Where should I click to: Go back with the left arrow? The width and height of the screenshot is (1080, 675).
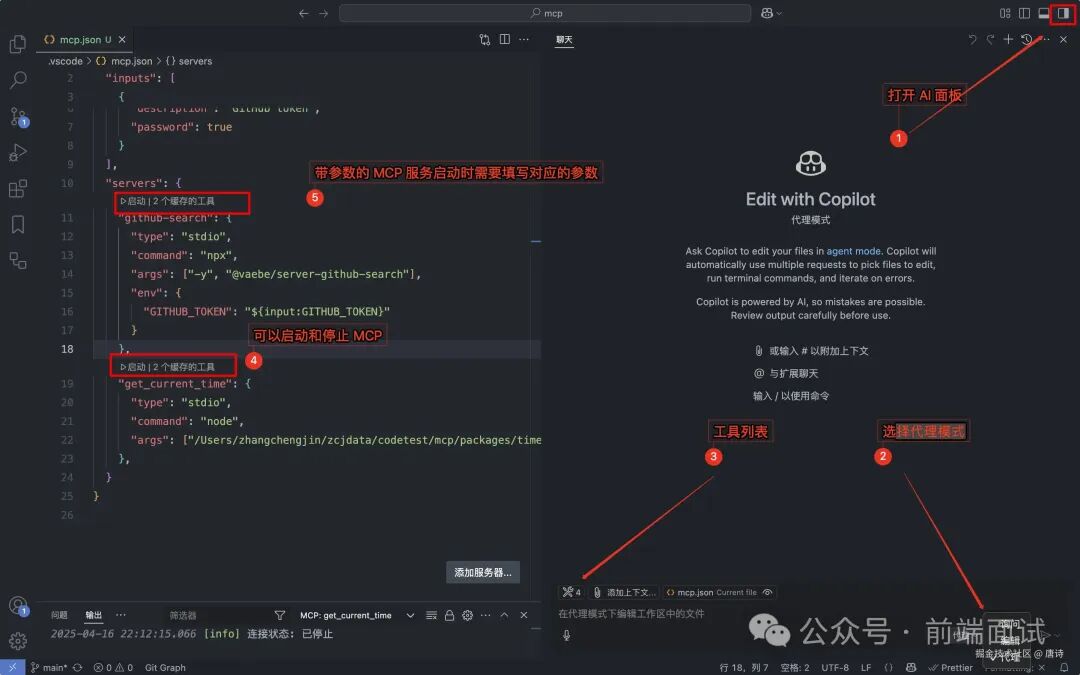point(304,13)
